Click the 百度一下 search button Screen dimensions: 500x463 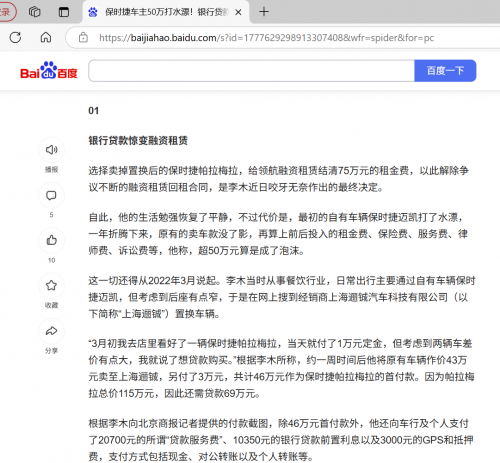coord(445,71)
